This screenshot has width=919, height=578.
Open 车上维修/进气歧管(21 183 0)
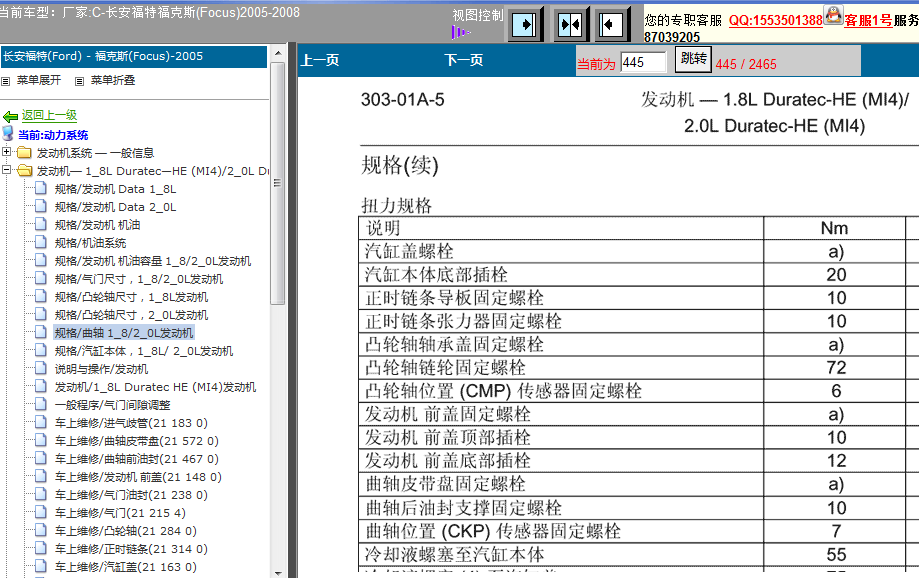point(131,423)
